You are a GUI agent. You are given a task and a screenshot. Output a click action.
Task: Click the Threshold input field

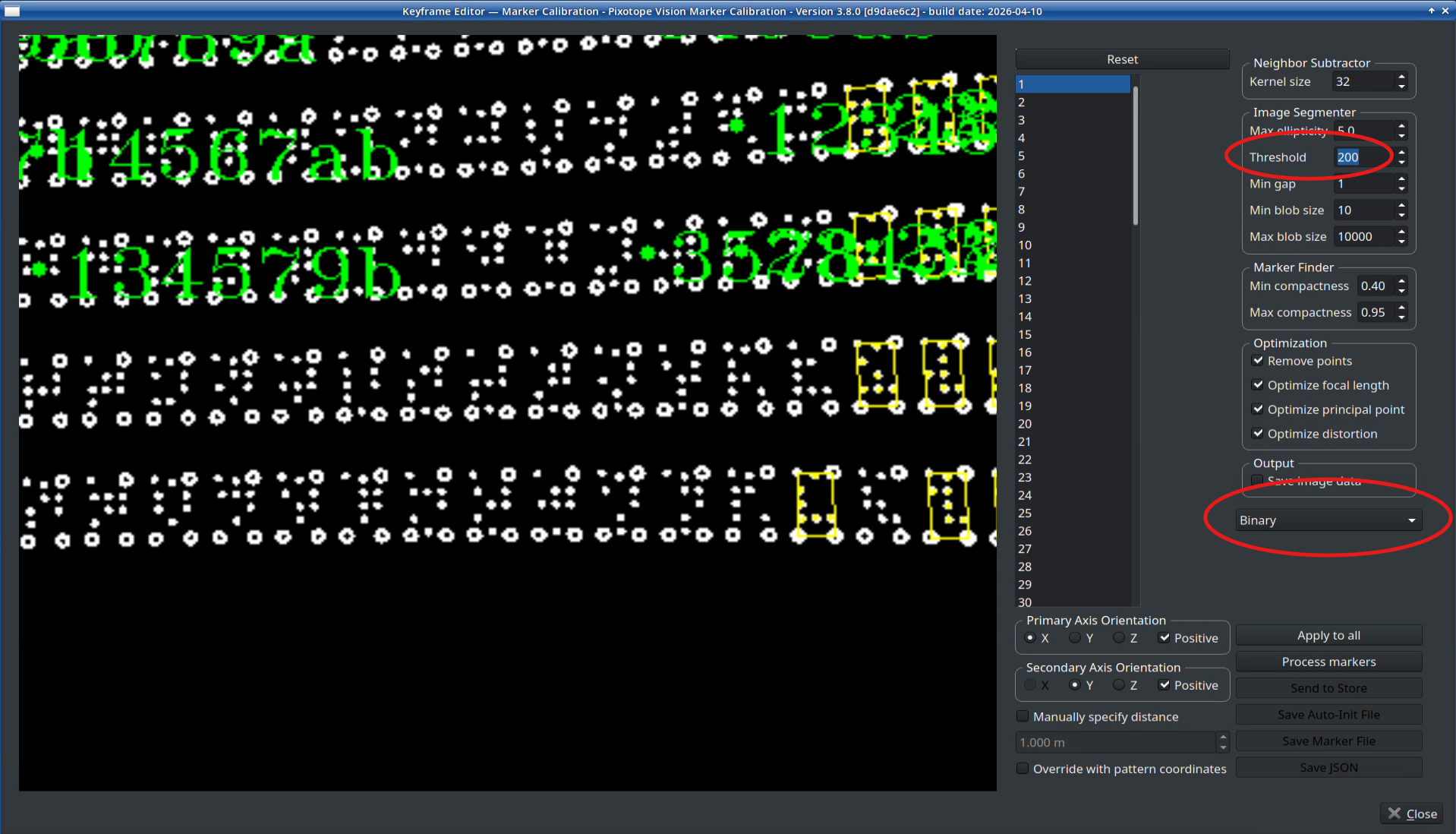click(1364, 157)
